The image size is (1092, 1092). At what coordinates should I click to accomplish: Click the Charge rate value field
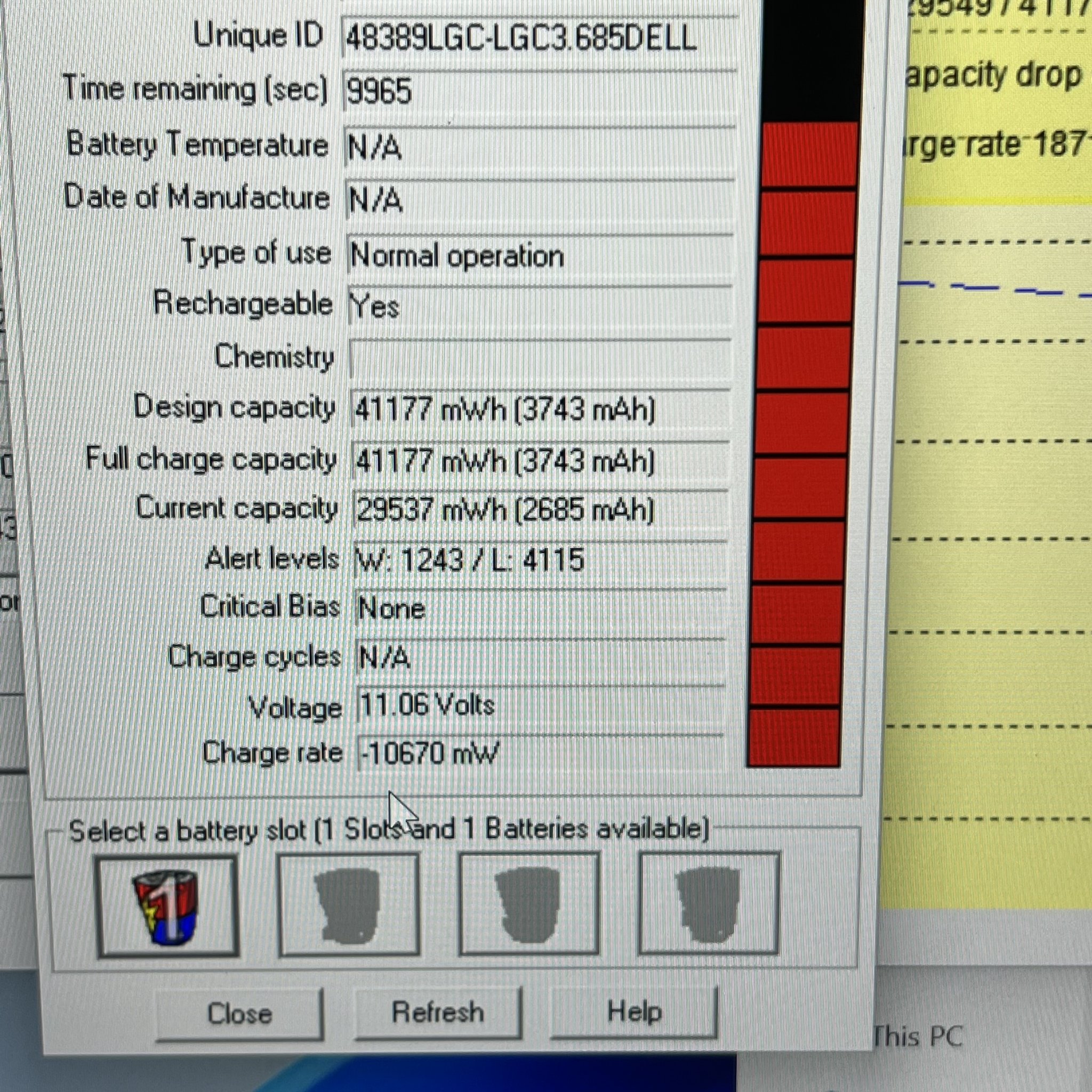[539, 753]
